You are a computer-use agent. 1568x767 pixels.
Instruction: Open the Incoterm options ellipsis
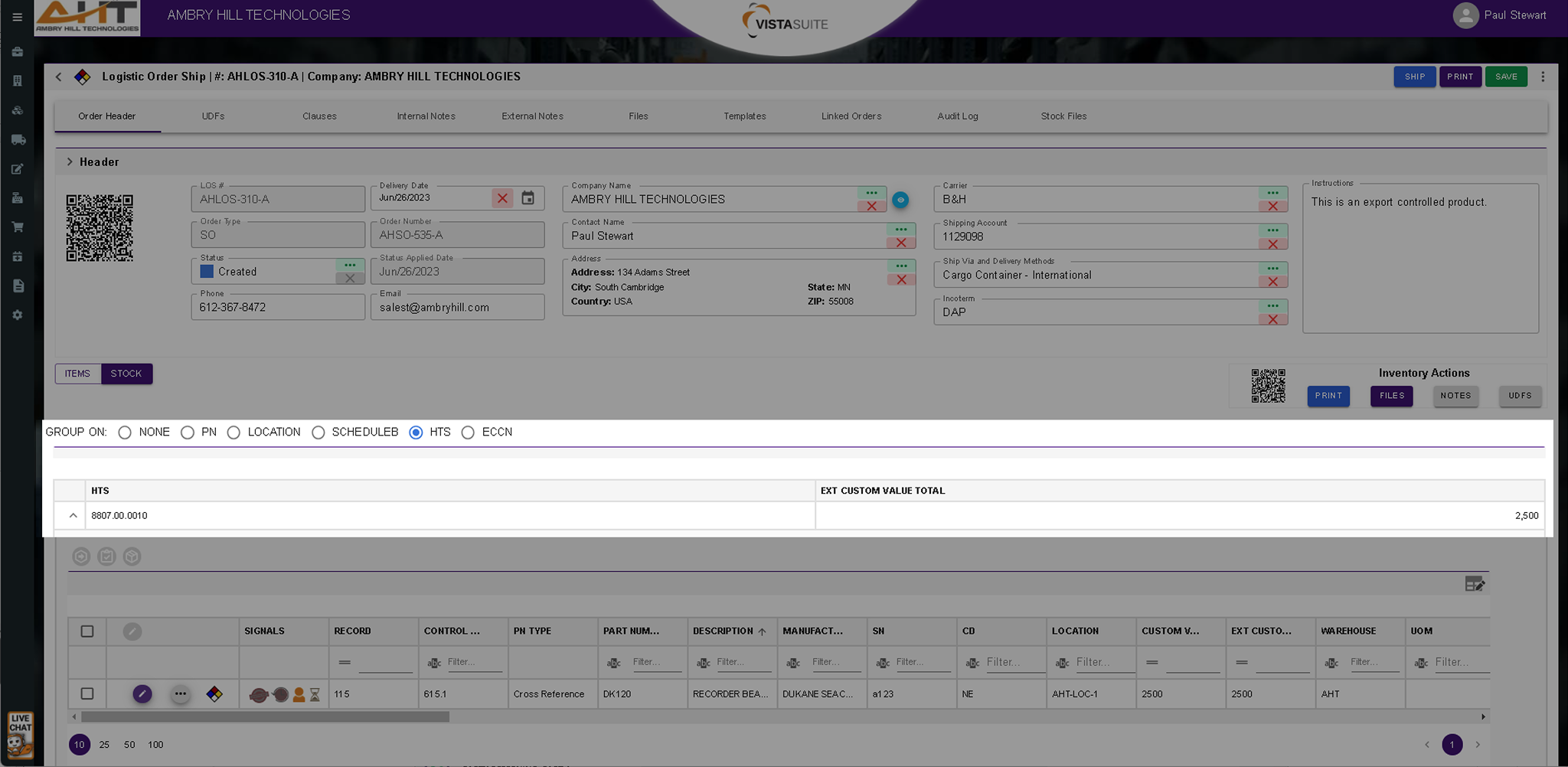coord(1272,306)
